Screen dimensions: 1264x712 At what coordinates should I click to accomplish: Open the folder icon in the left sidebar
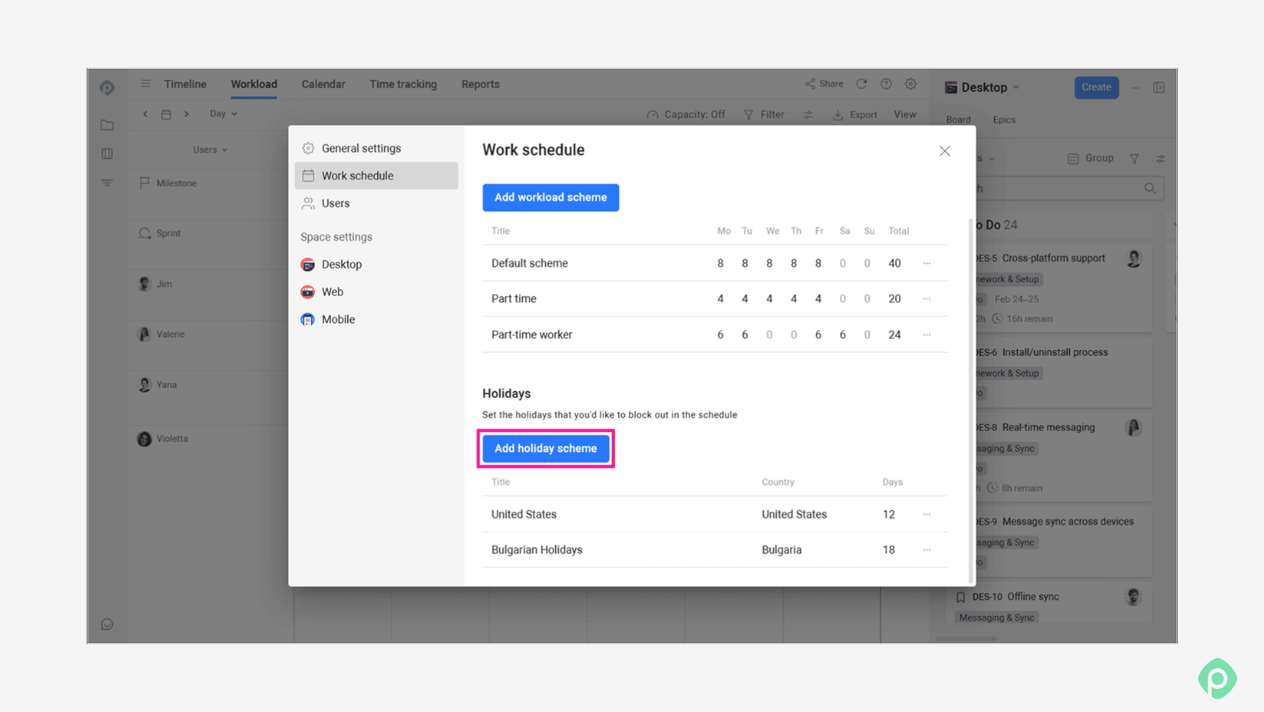point(107,125)
